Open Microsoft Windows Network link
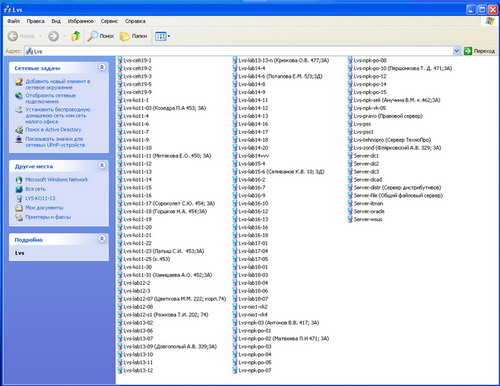The height and width of the screenshot is (386, 500). click(56, 179)
